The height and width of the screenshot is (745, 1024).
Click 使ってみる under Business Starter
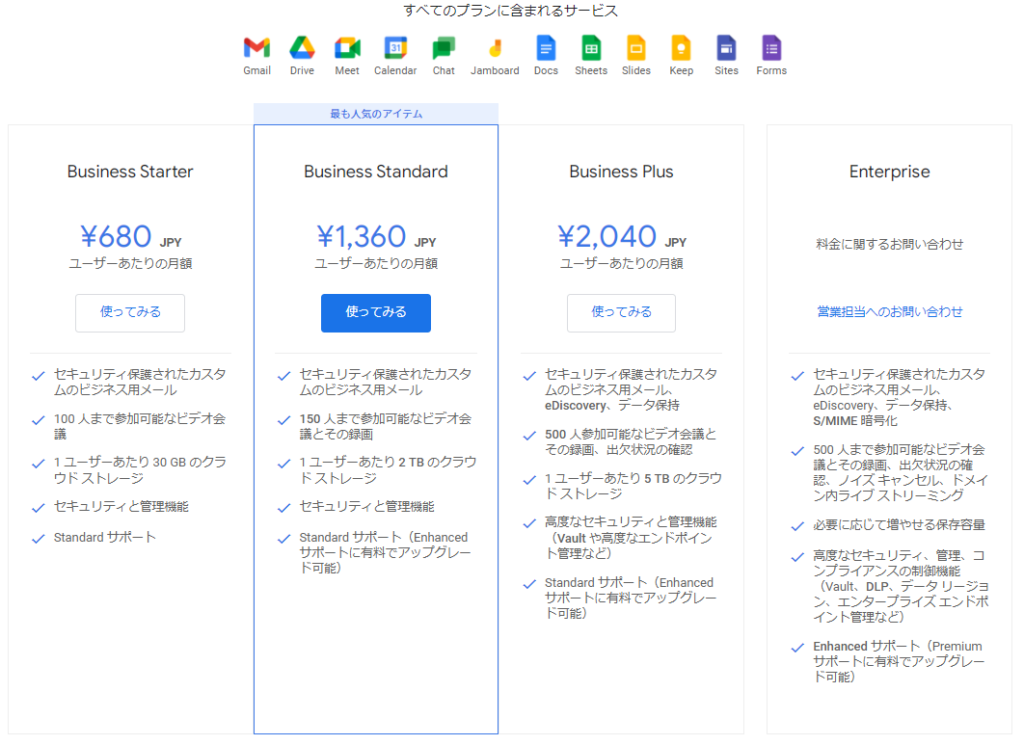click(x=130, y=312)
